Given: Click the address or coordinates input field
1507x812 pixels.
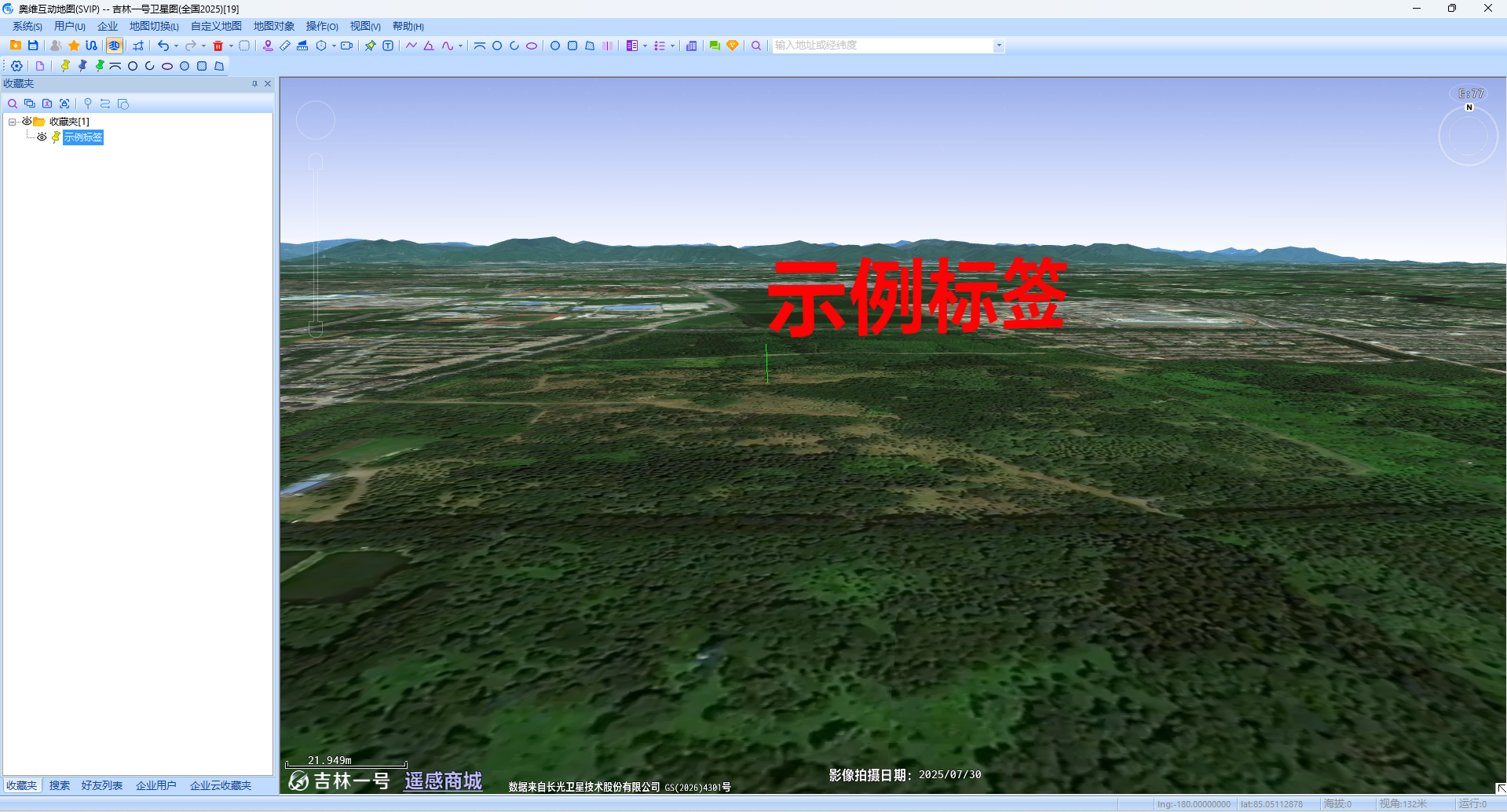Looking at the screenshot, I should click(883, 46).
